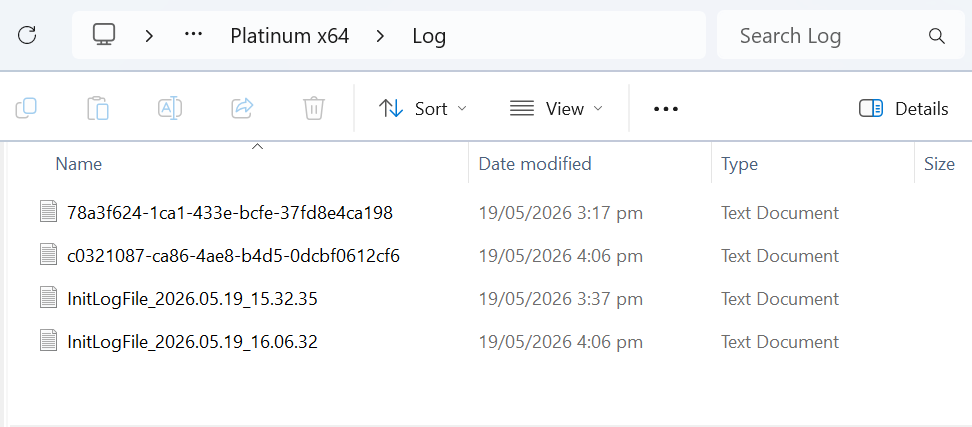Select the Copy toolbar icon

(x=26, y=108)
